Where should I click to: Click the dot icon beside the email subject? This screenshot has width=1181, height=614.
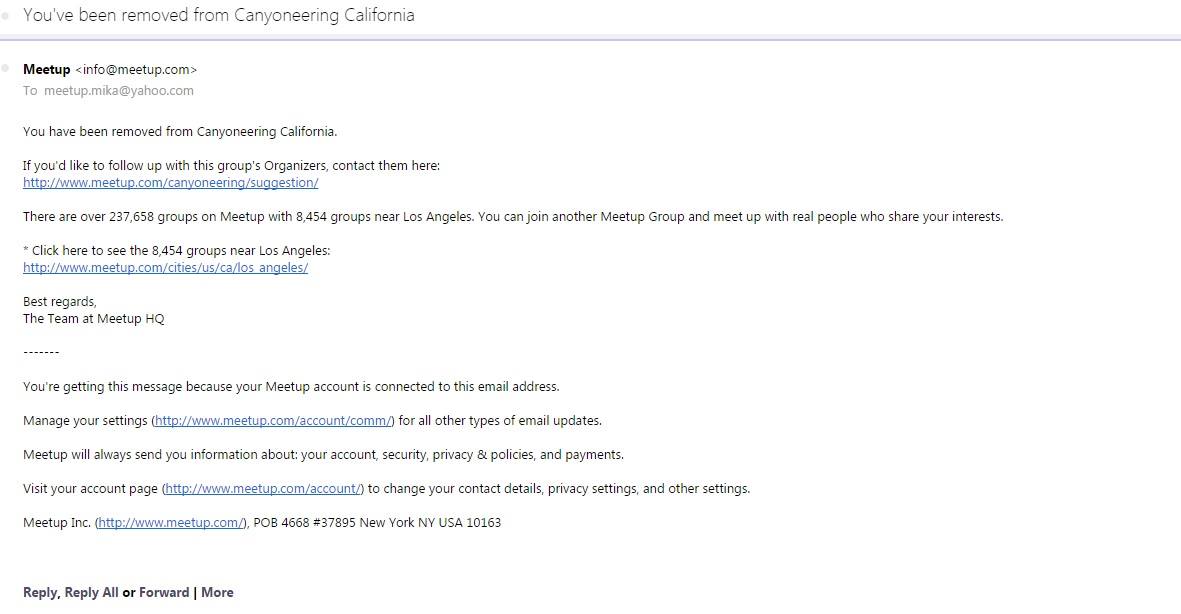click(6, 17)
